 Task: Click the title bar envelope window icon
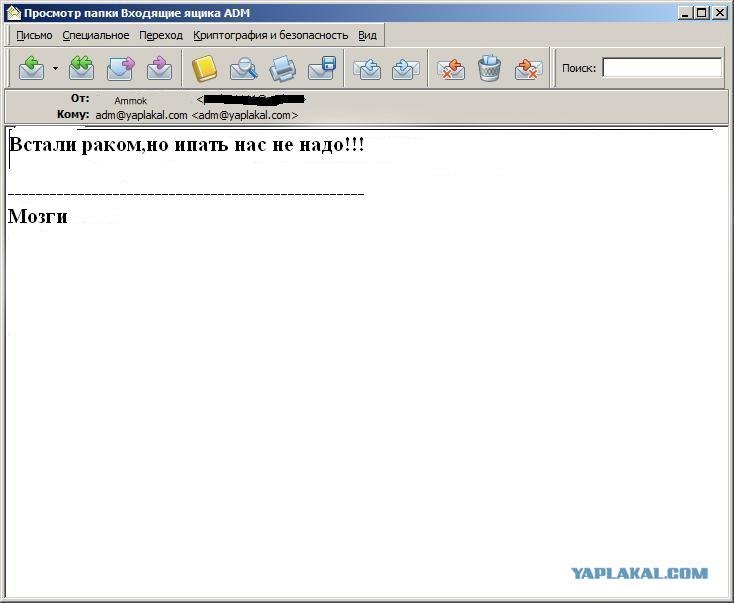tap(14, 13)
